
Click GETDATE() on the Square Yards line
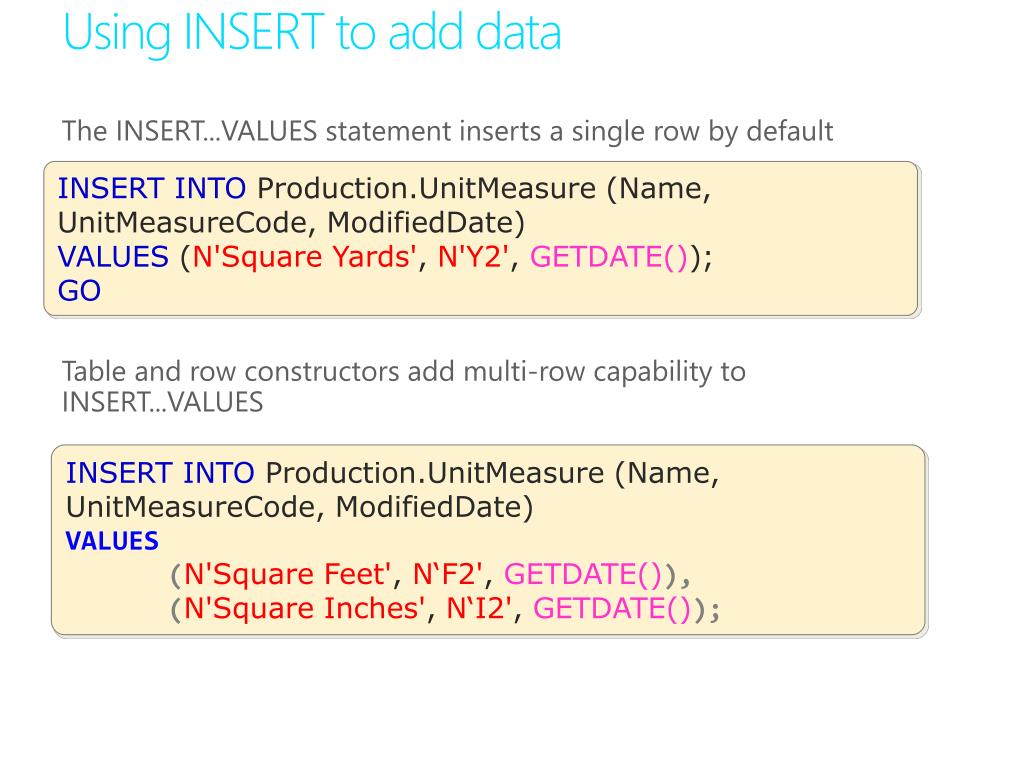click(x=608, y=257)
